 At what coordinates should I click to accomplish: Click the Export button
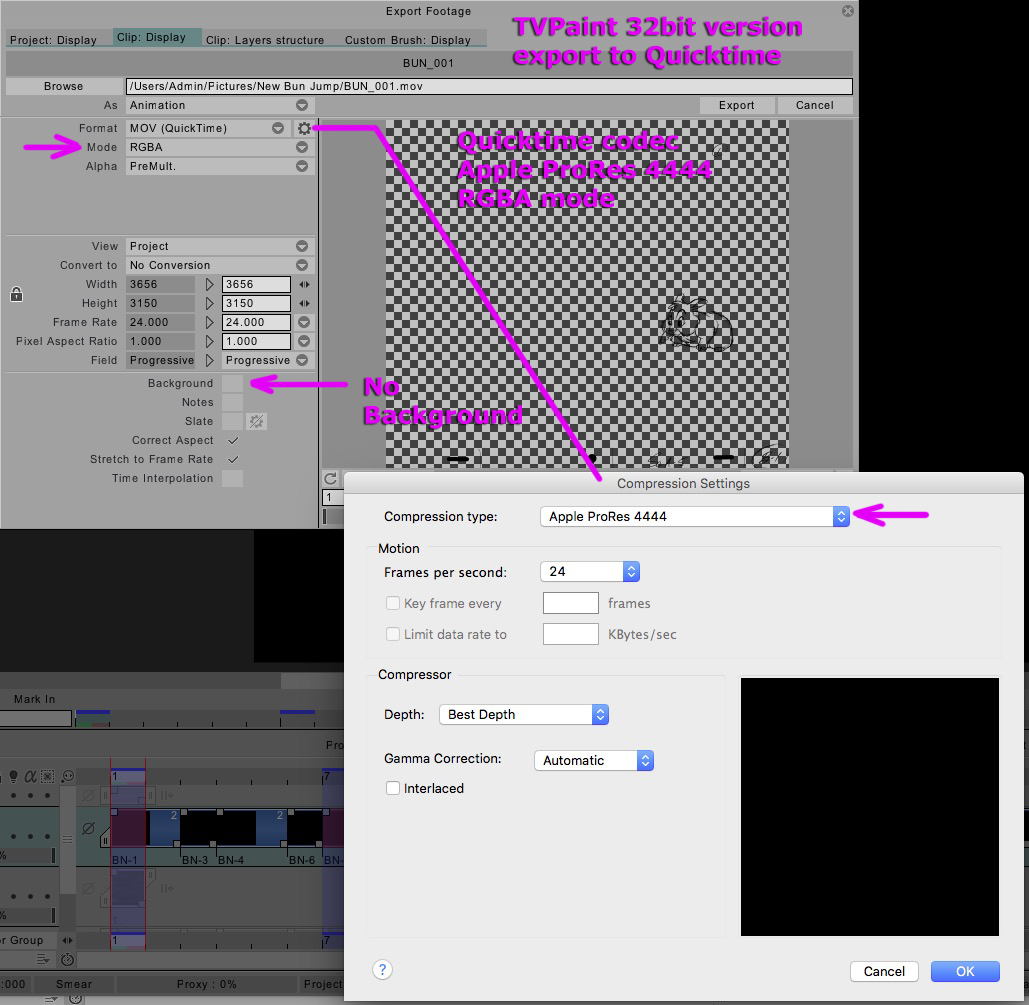(736, 105)
